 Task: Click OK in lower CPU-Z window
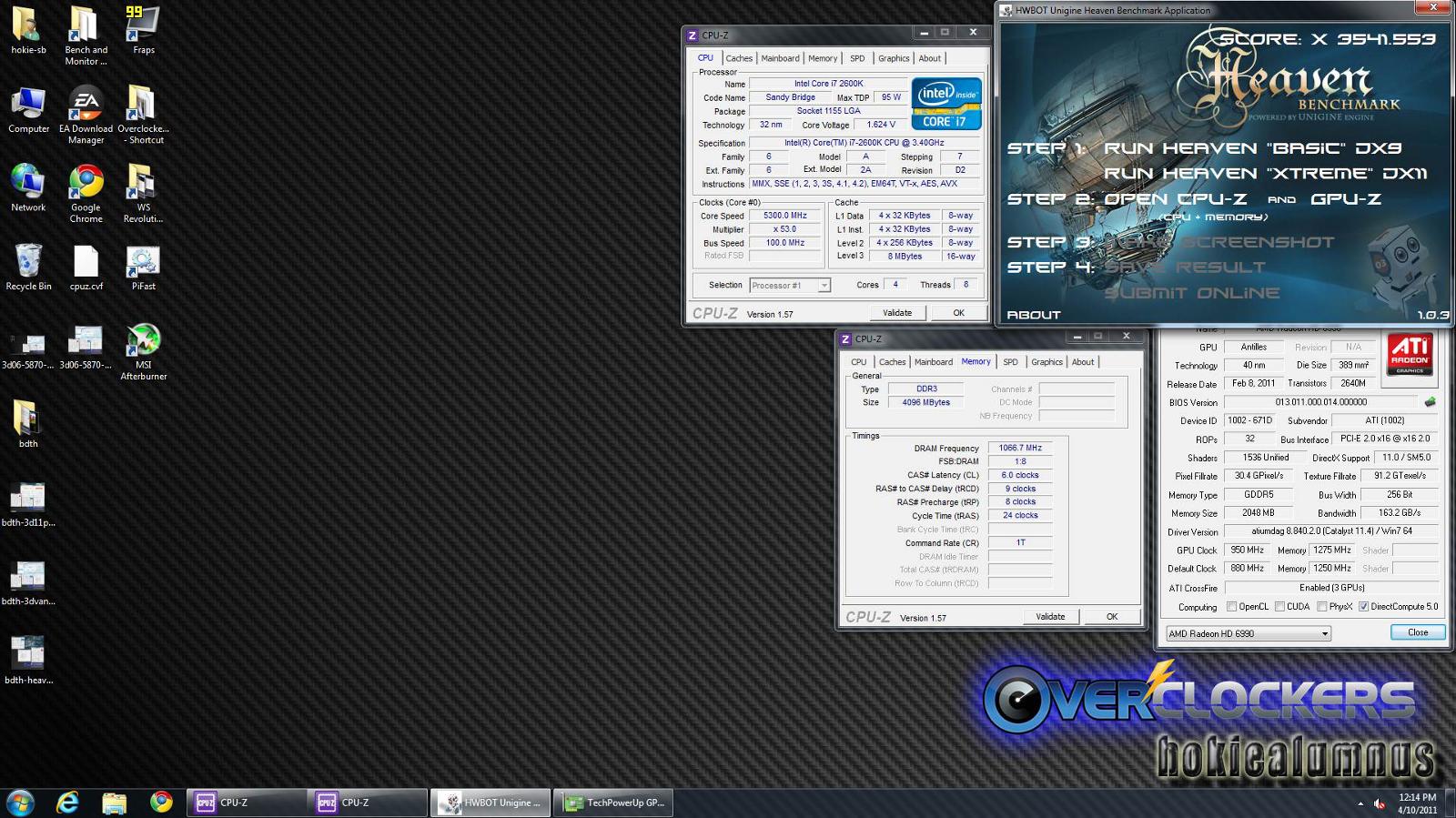pos(1111,617)
